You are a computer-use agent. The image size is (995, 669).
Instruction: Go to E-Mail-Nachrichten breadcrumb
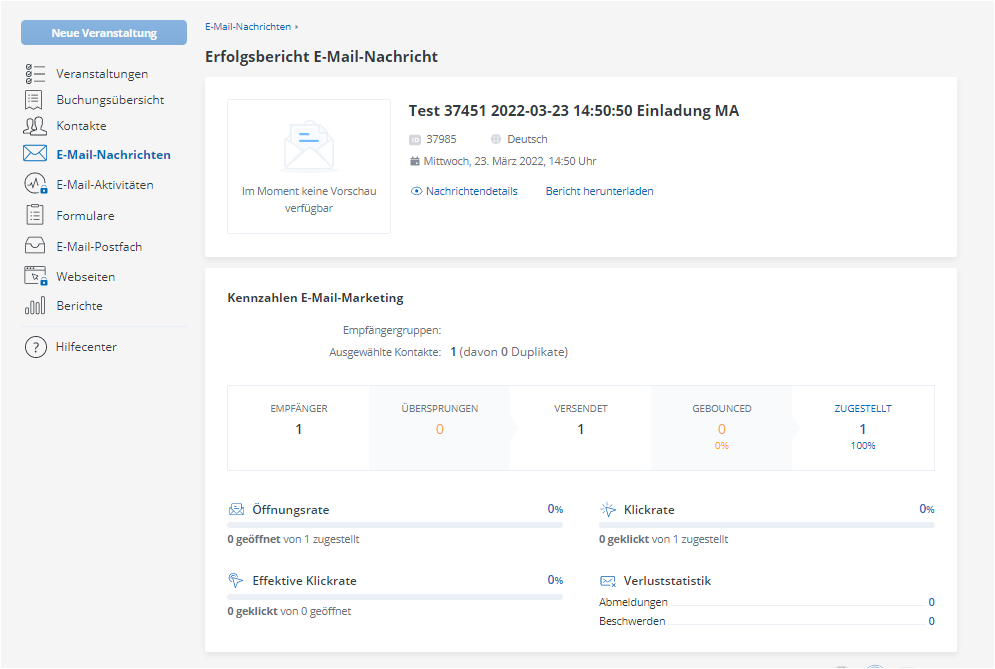point(248,26)
